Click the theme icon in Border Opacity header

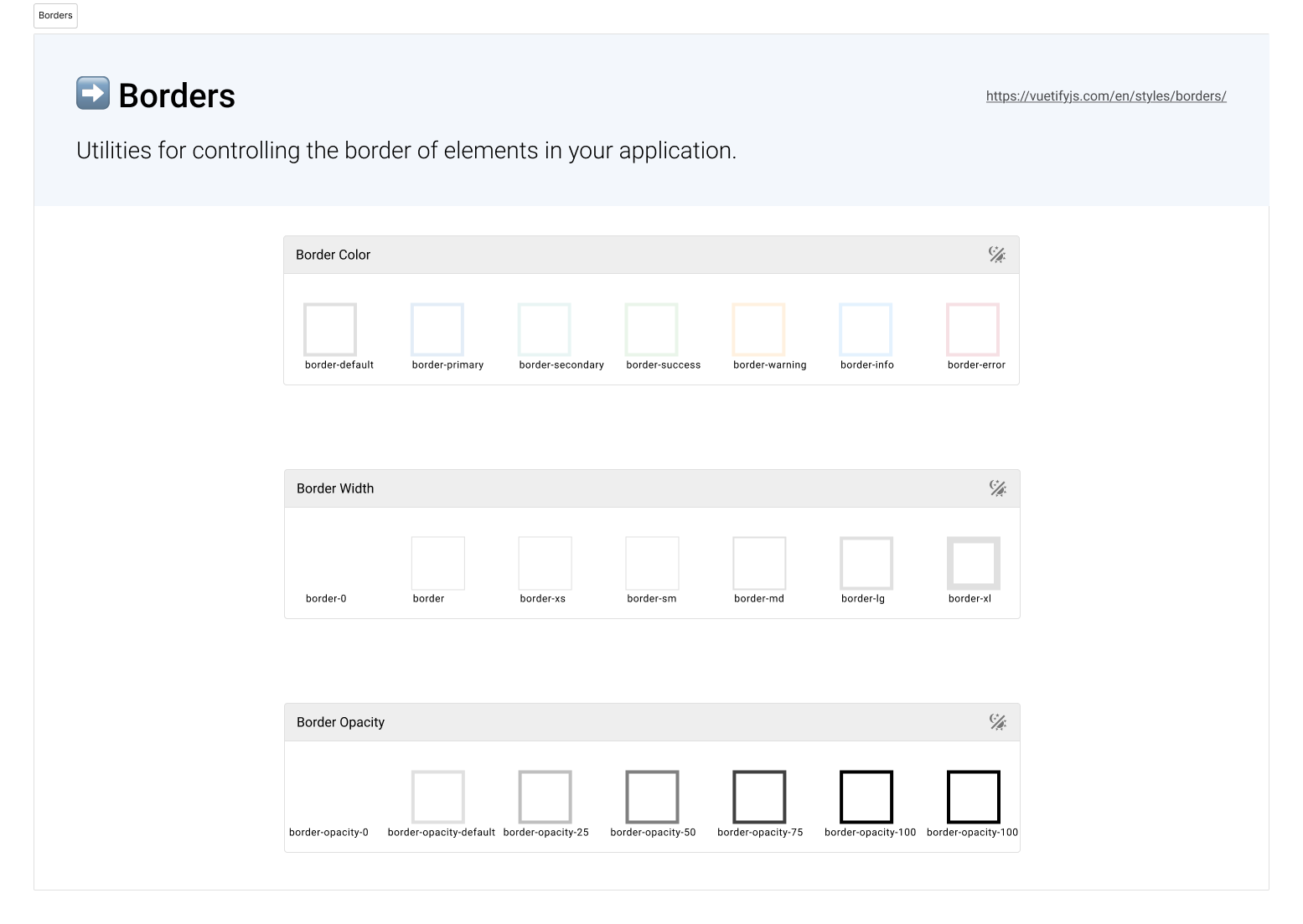point(997,722)
